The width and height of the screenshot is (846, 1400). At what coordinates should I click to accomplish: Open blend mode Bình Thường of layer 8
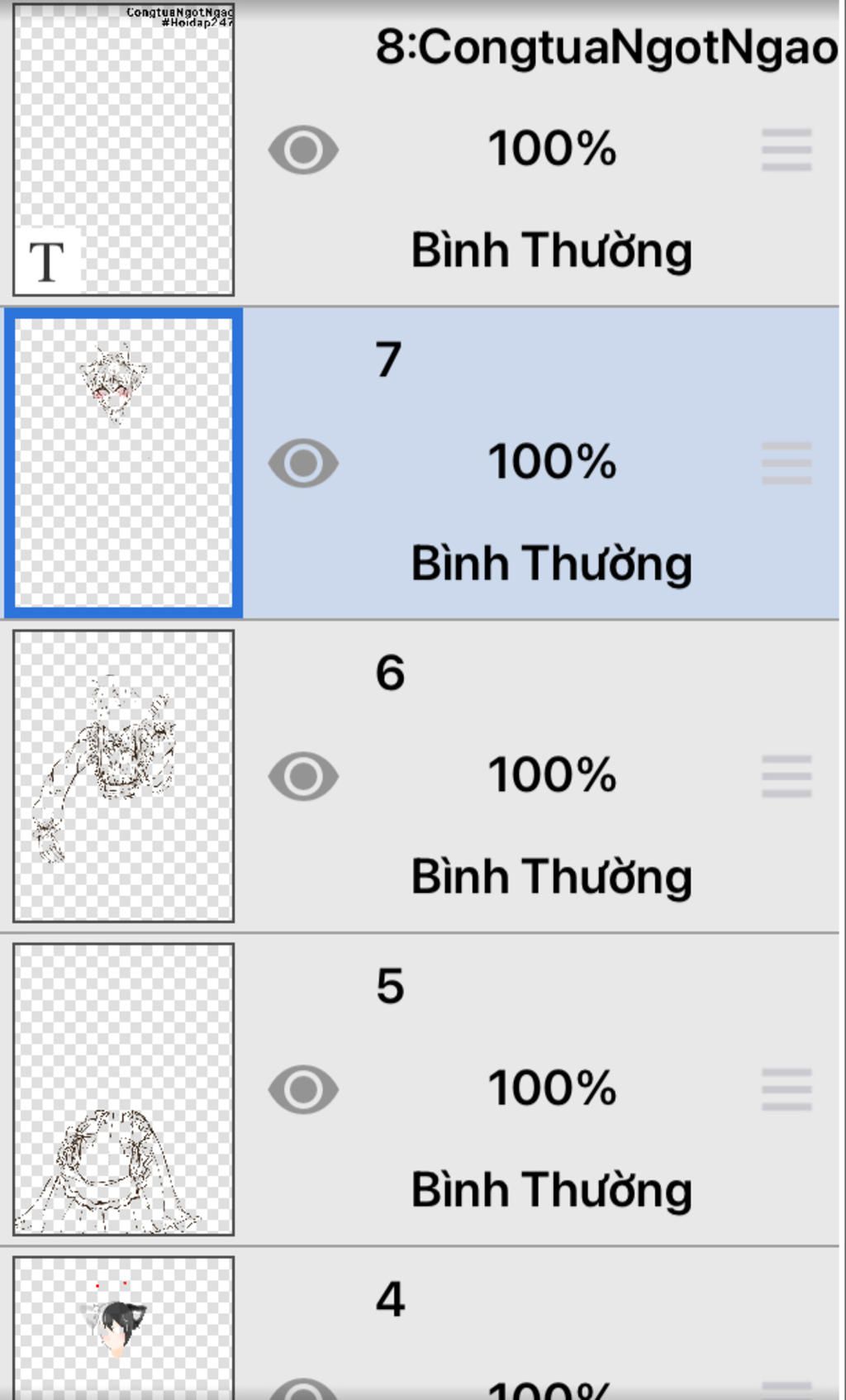(x=552, y=250)
